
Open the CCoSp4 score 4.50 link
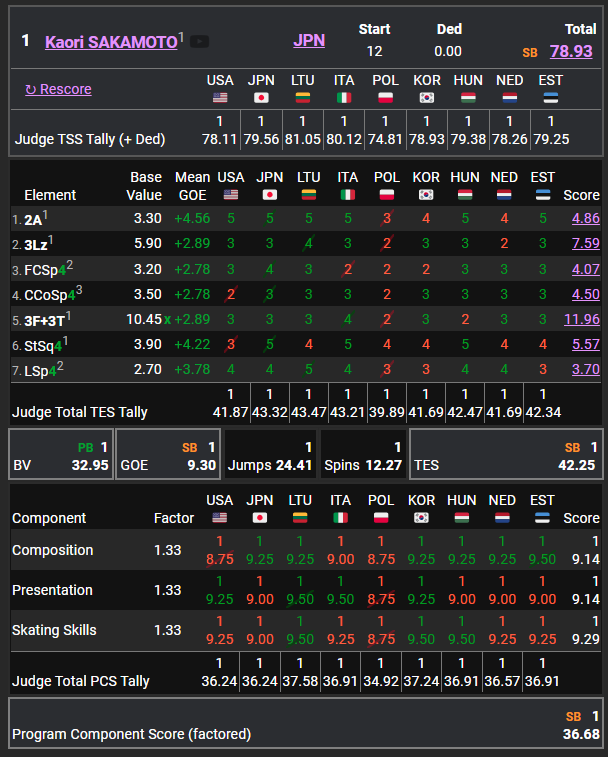click(585, 294)
